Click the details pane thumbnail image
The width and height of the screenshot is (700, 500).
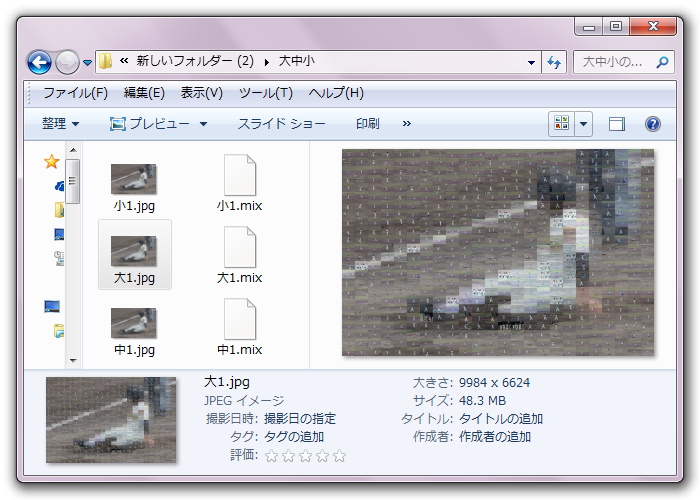coord(111,420)
